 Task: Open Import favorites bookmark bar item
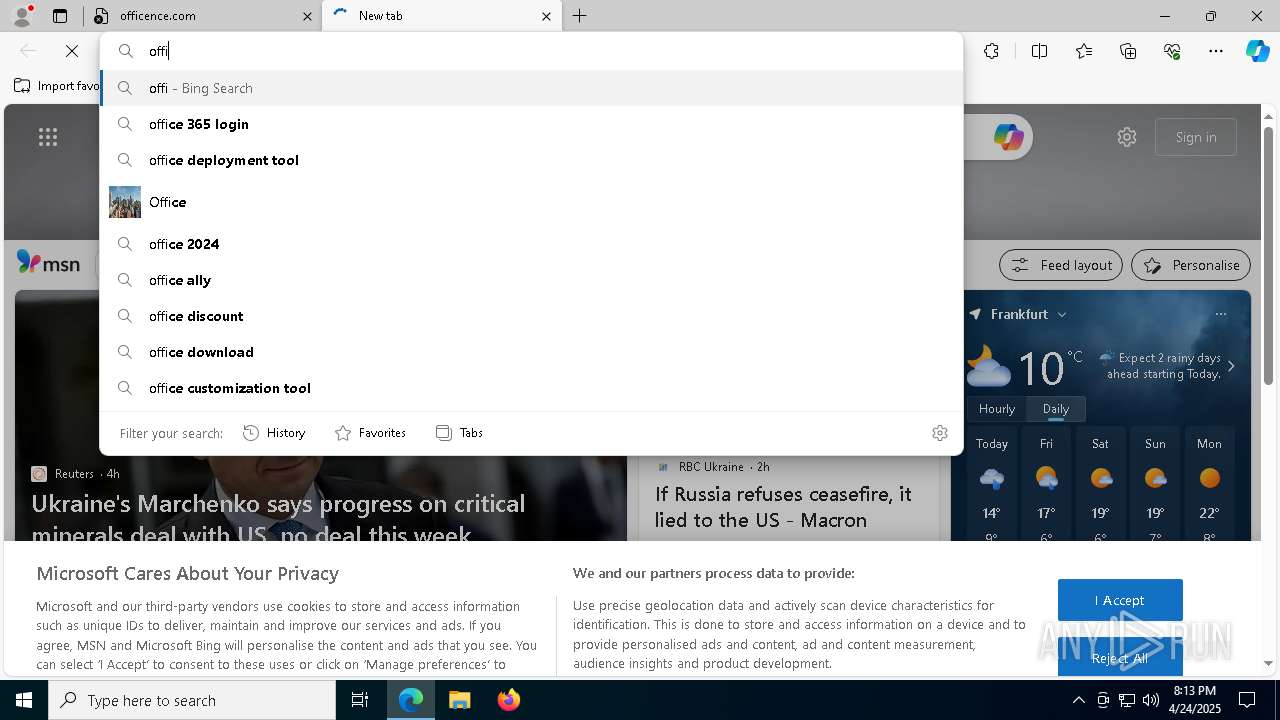57,86
